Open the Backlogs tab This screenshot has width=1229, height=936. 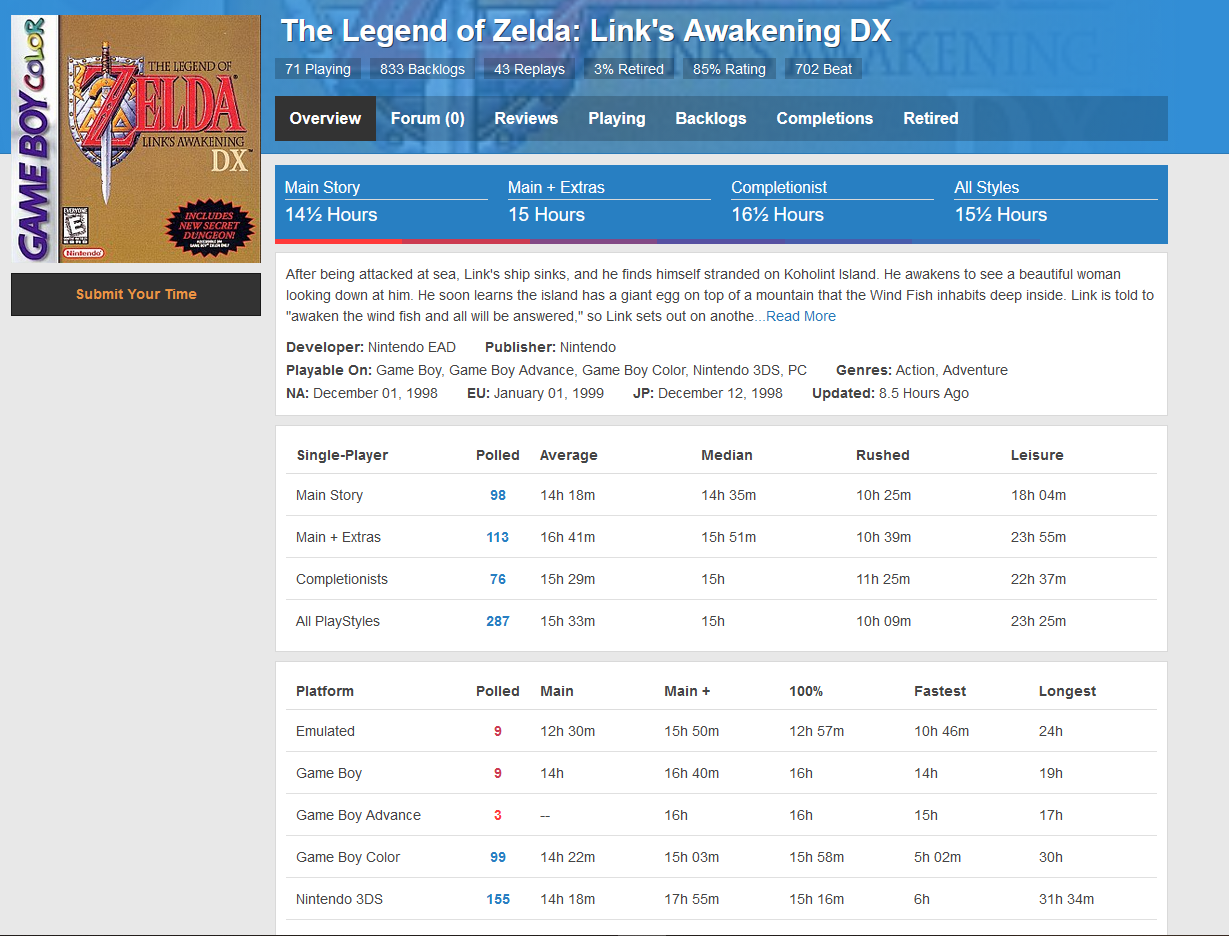point(711,118)
